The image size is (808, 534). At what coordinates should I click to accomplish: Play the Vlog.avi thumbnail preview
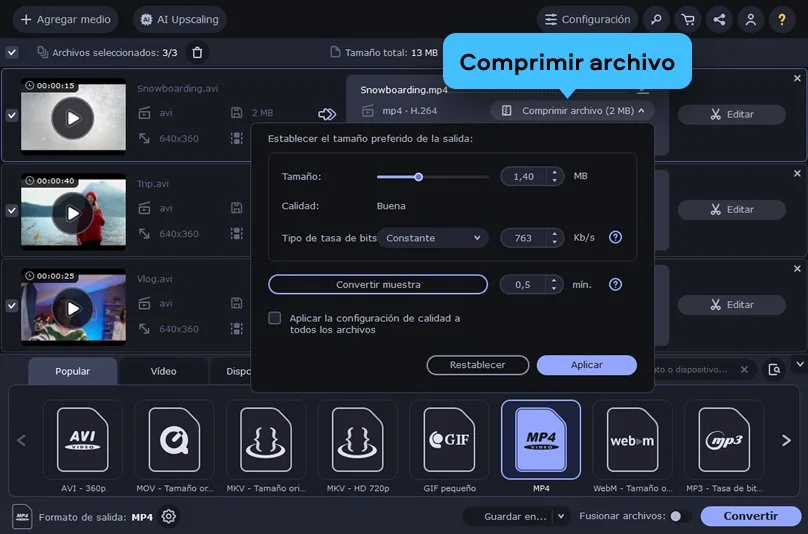tap(73, 308)
